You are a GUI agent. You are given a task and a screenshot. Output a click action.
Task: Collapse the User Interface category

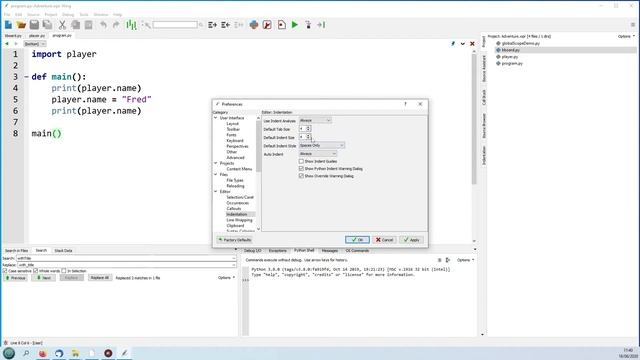point(216,118)
